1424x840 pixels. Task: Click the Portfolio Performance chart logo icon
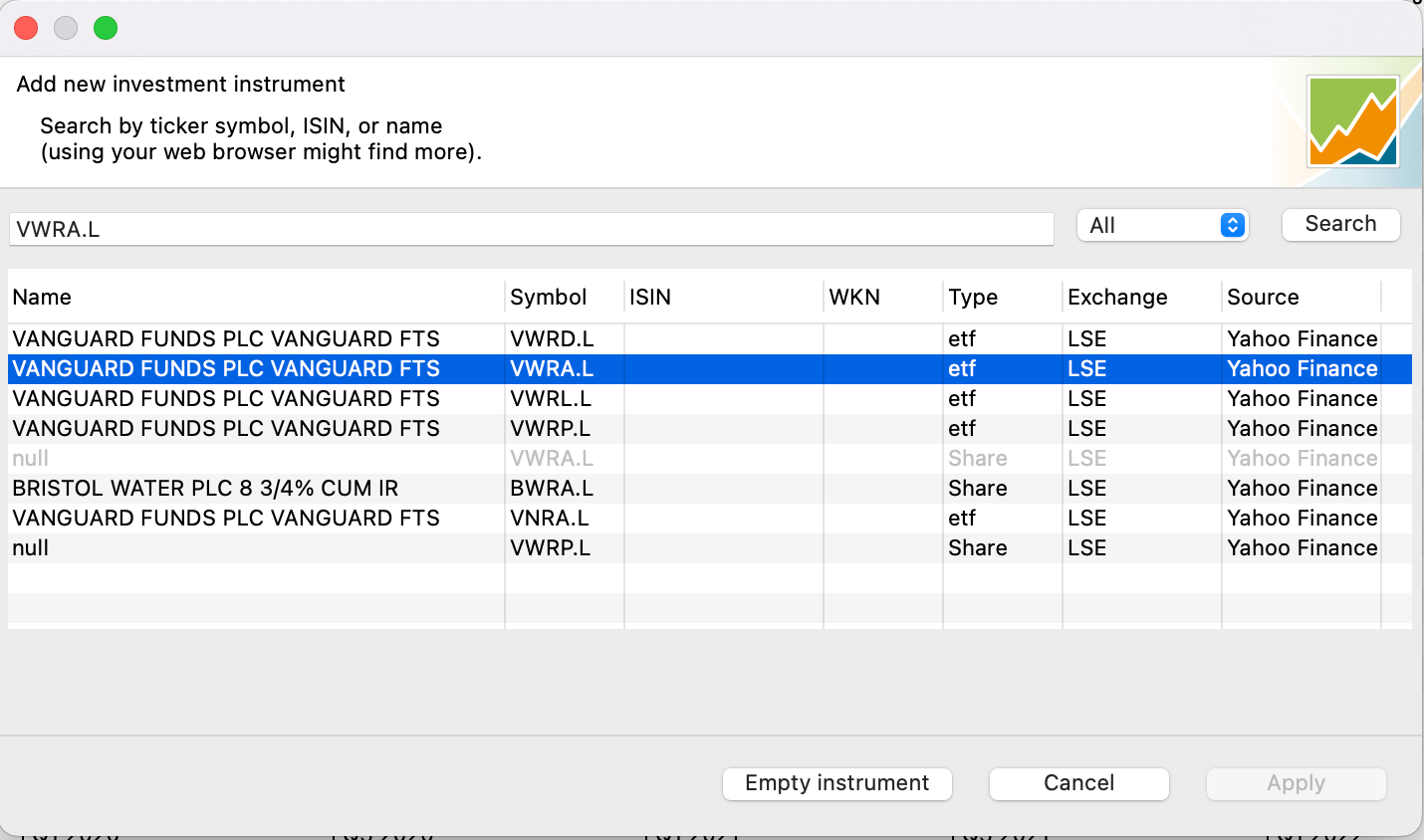tap(1353, 121)
